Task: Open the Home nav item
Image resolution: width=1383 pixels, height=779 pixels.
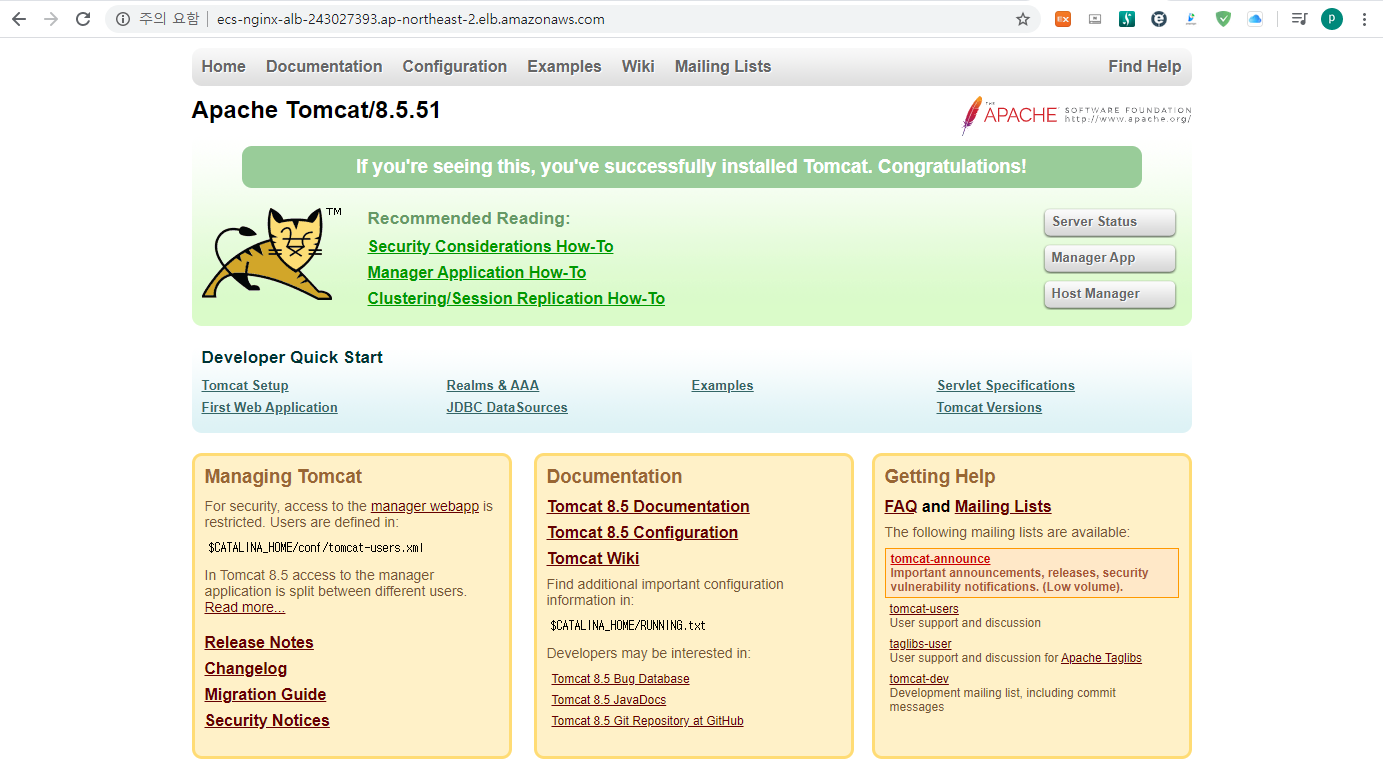Action: pyautogui.click(x=223, y=67)
